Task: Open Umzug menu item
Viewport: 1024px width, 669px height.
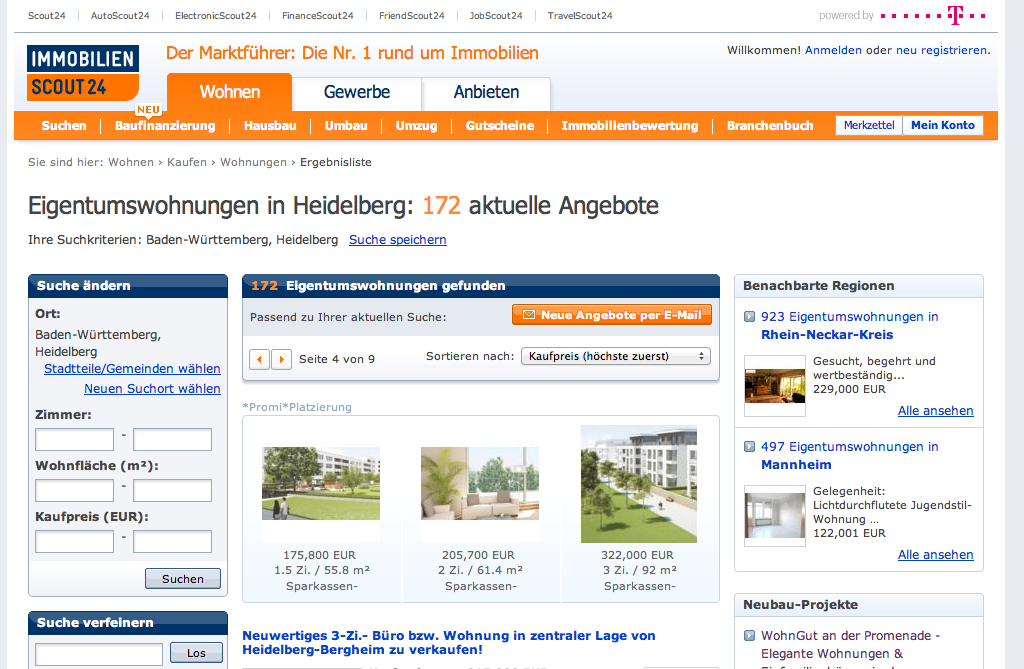Action: click(417, 125)
